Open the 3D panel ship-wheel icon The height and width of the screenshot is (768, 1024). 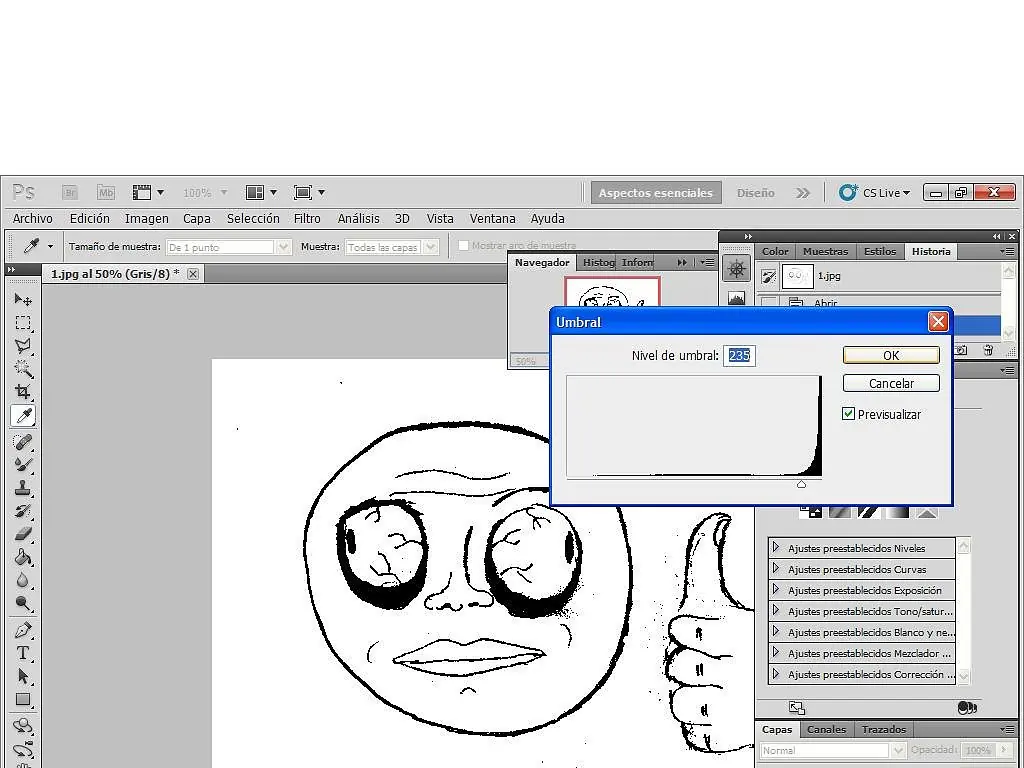(x=737, y=269)
